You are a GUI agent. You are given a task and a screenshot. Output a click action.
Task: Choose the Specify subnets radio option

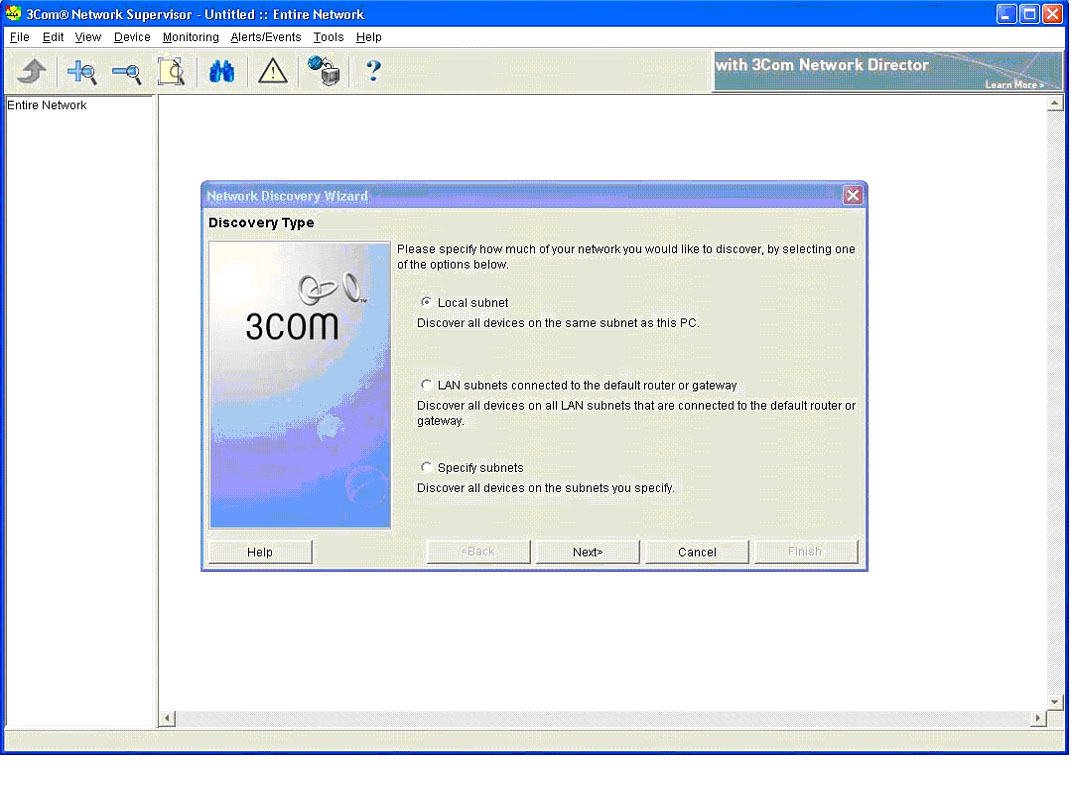pyautogui.click(x=426, y=467)
